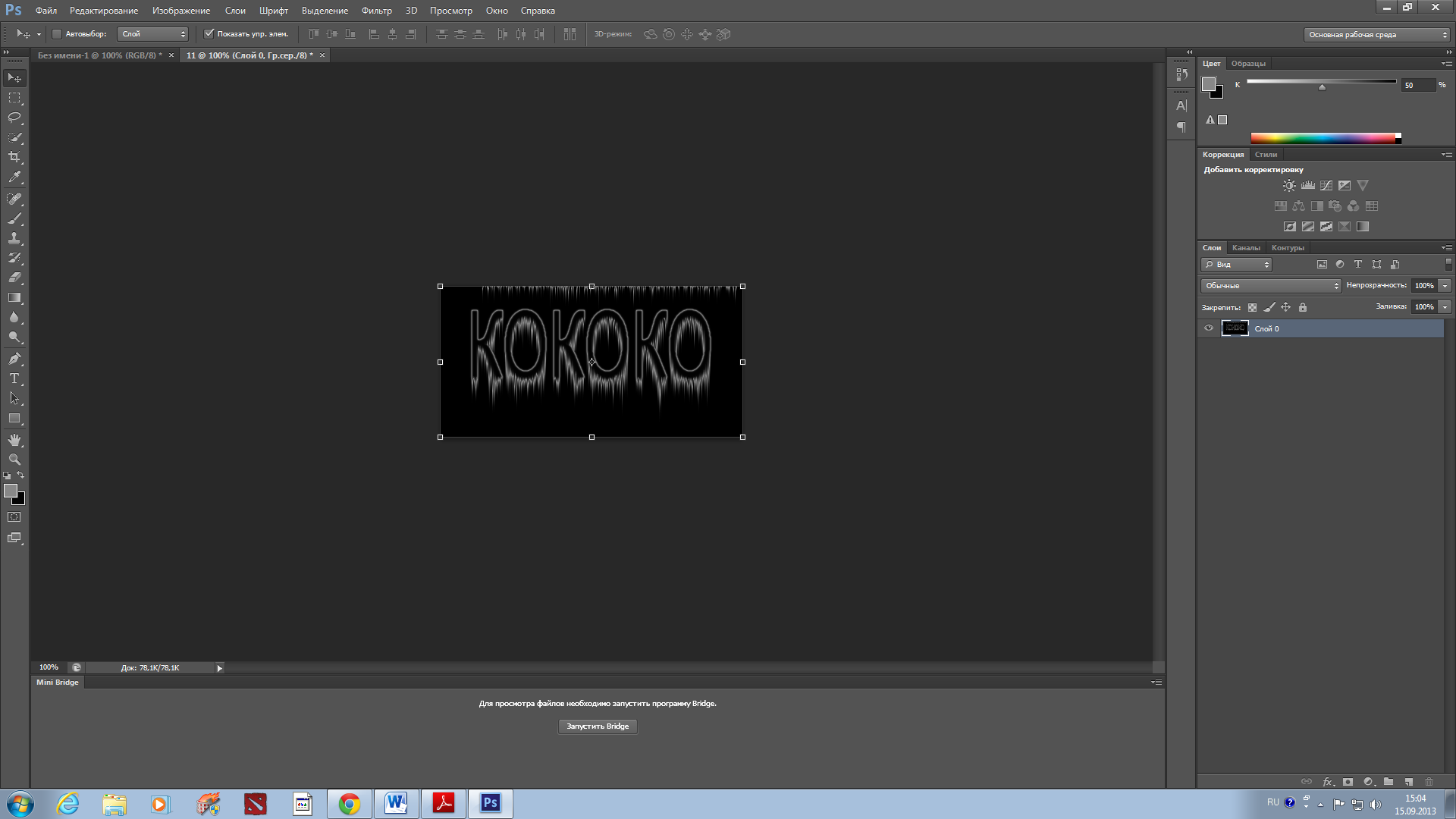The width and height of the screenshot is (1456, 819).
Task: Uncheck Показать упр. элем. checkbox
Action: coord(209,34)
